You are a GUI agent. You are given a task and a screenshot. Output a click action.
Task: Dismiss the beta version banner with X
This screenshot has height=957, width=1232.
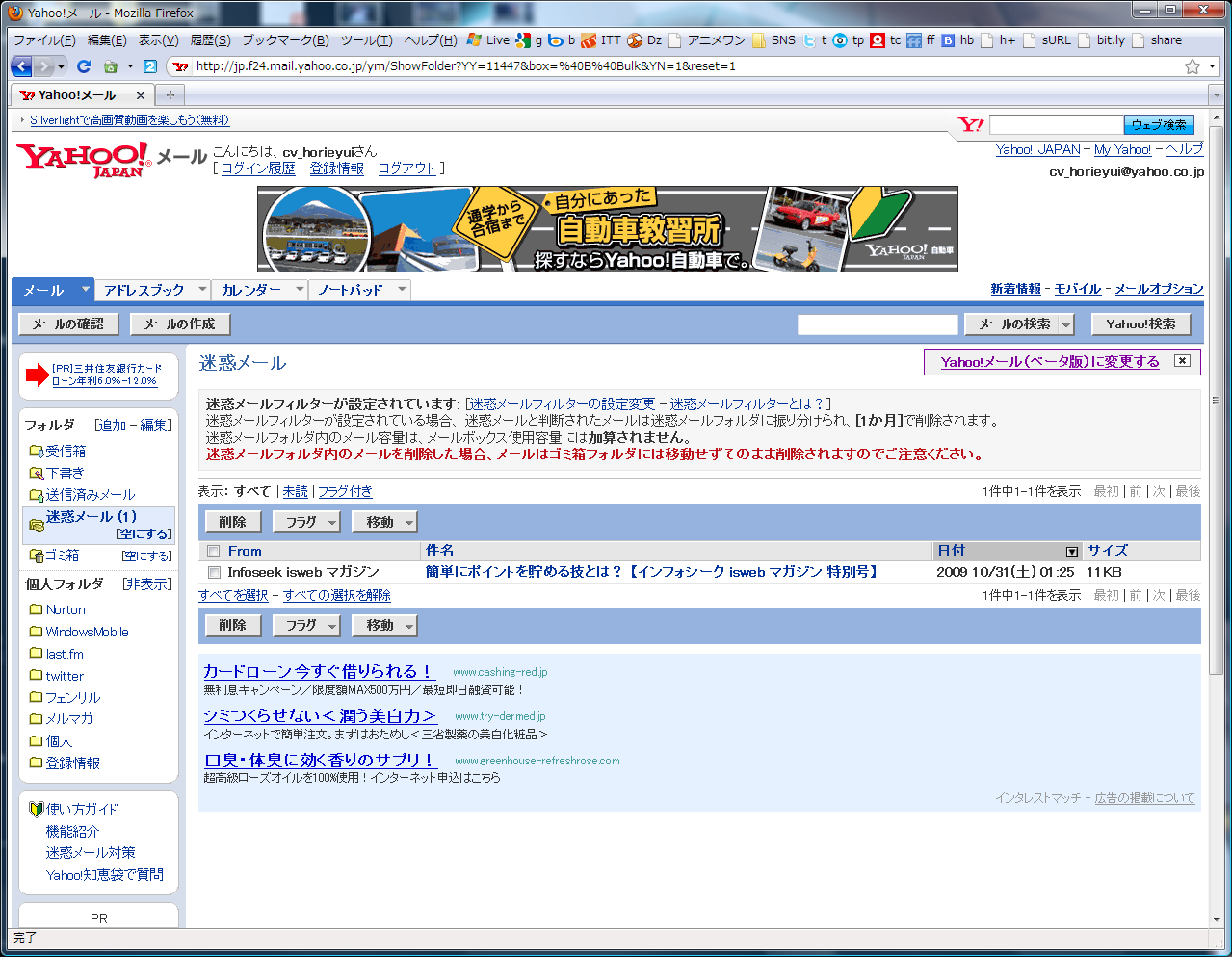(1182, 361)
